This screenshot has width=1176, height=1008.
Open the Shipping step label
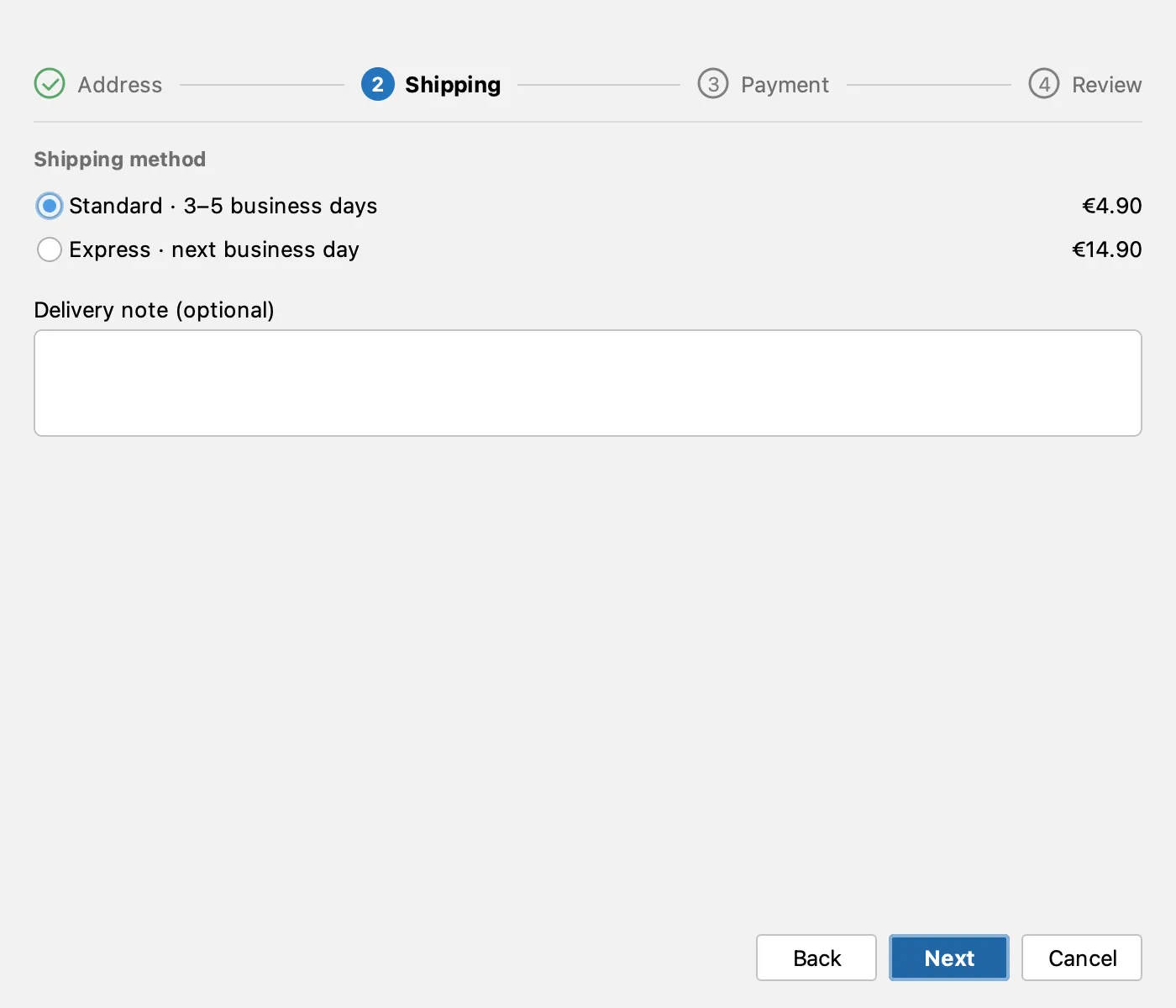[453, 85]
